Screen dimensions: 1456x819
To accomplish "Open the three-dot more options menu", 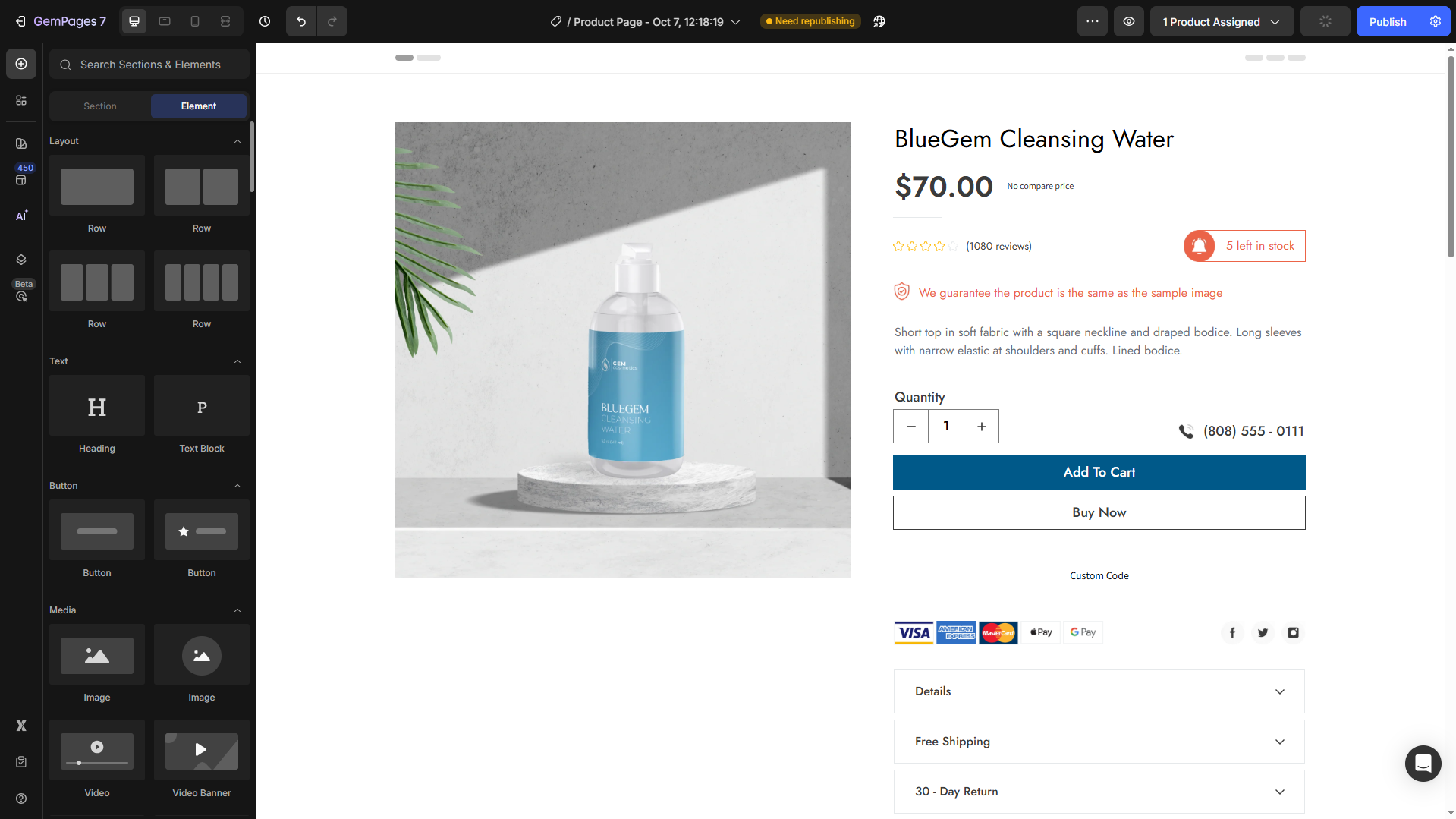I will point(1093,21).
